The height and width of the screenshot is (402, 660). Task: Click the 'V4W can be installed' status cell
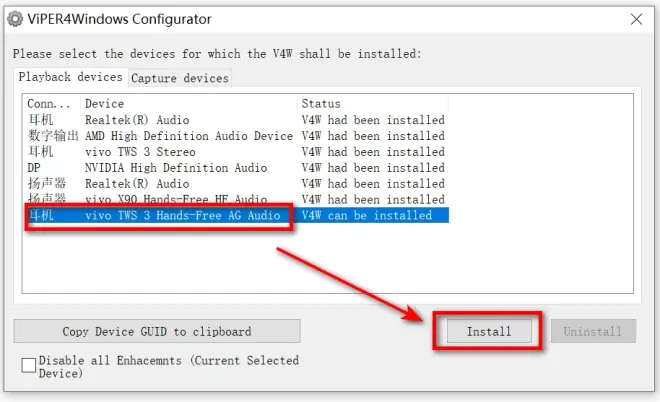(x=367, y=216)
